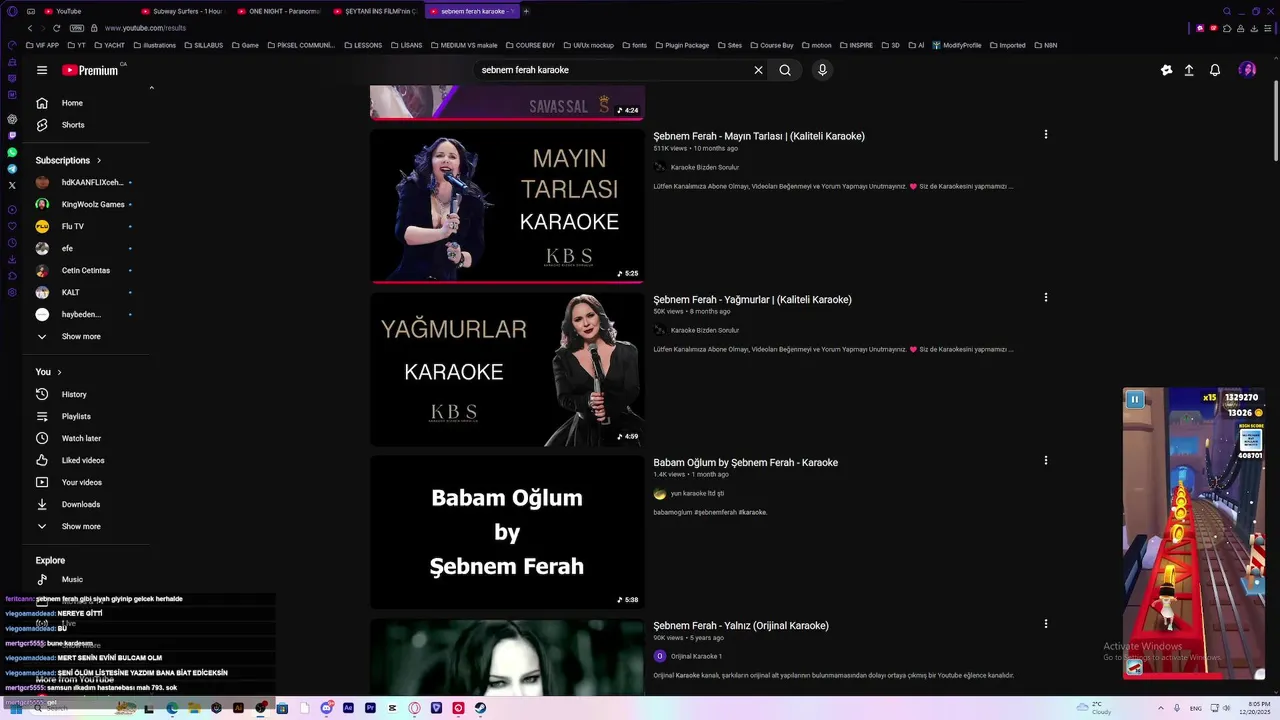Open options menu for Yalnız video

[x=1046, y=623]
